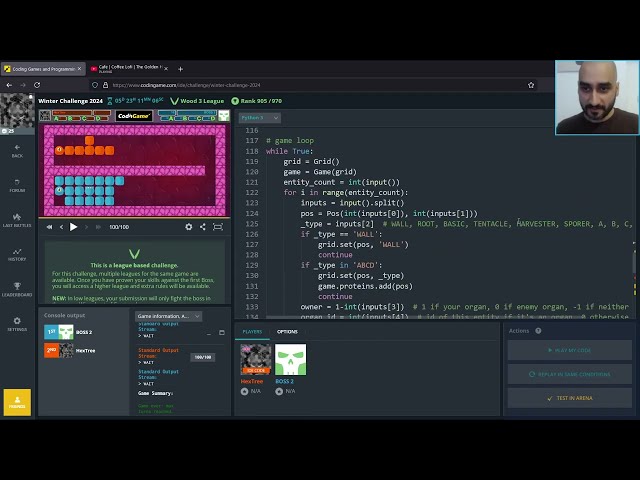This screenshot has height=480, width=640.
Task: Switch the game viewer to fullscreen
Action: coord(218,227)
